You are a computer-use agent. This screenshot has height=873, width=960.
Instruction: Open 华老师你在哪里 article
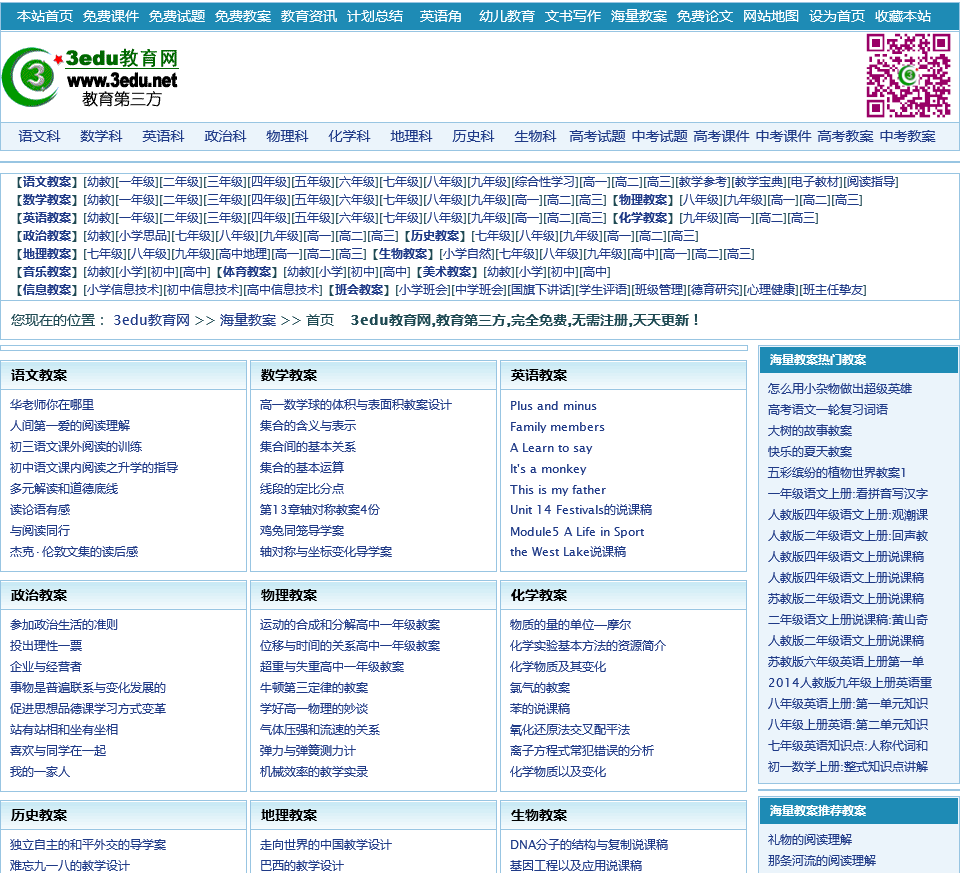52,405
